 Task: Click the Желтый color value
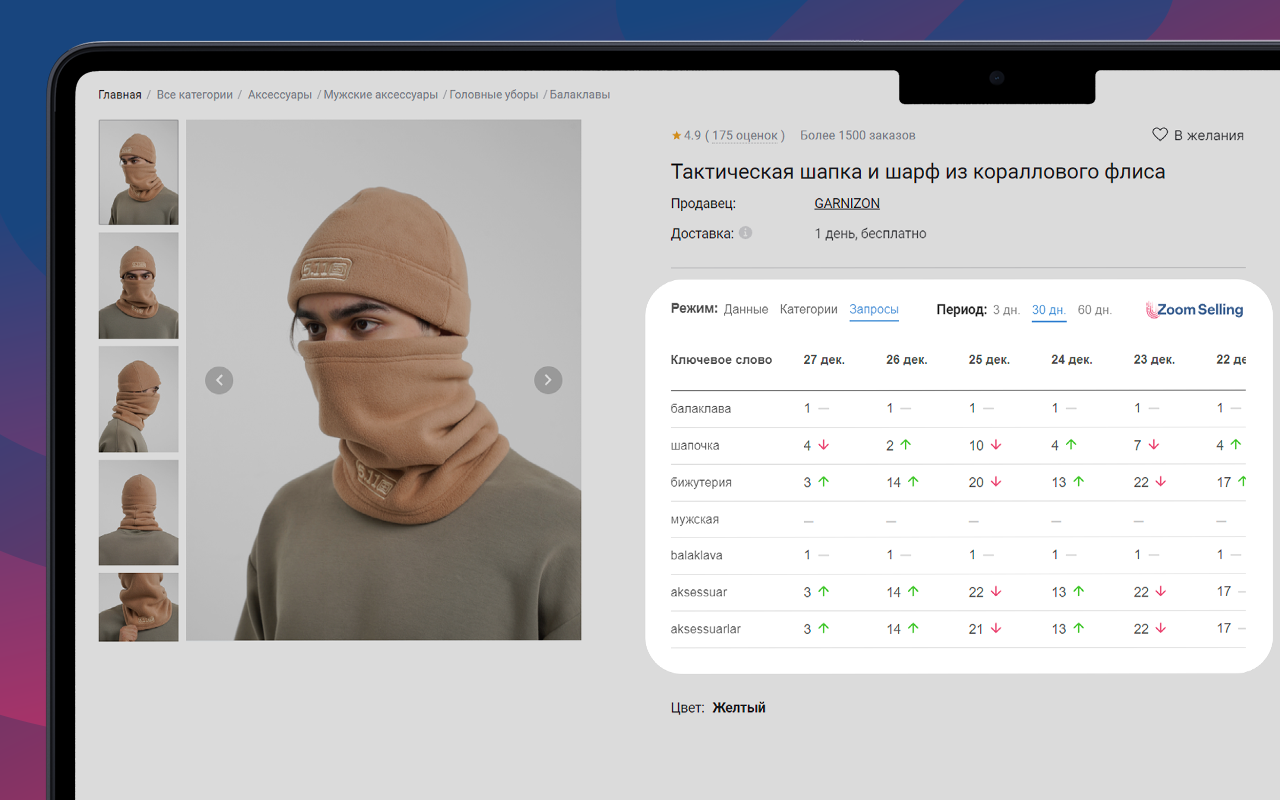(x=739, y=708)
